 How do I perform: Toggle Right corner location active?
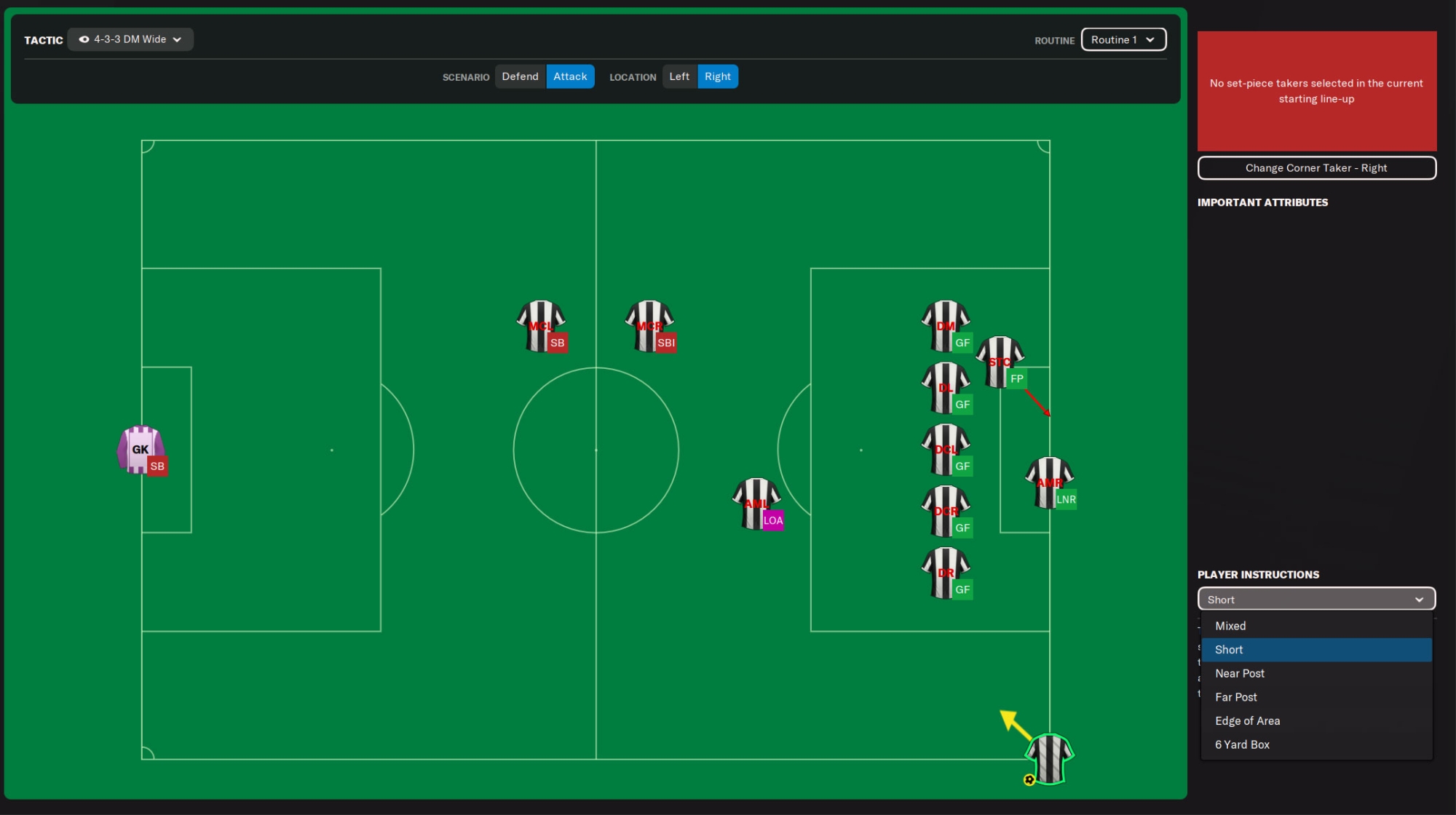point(717,76)
